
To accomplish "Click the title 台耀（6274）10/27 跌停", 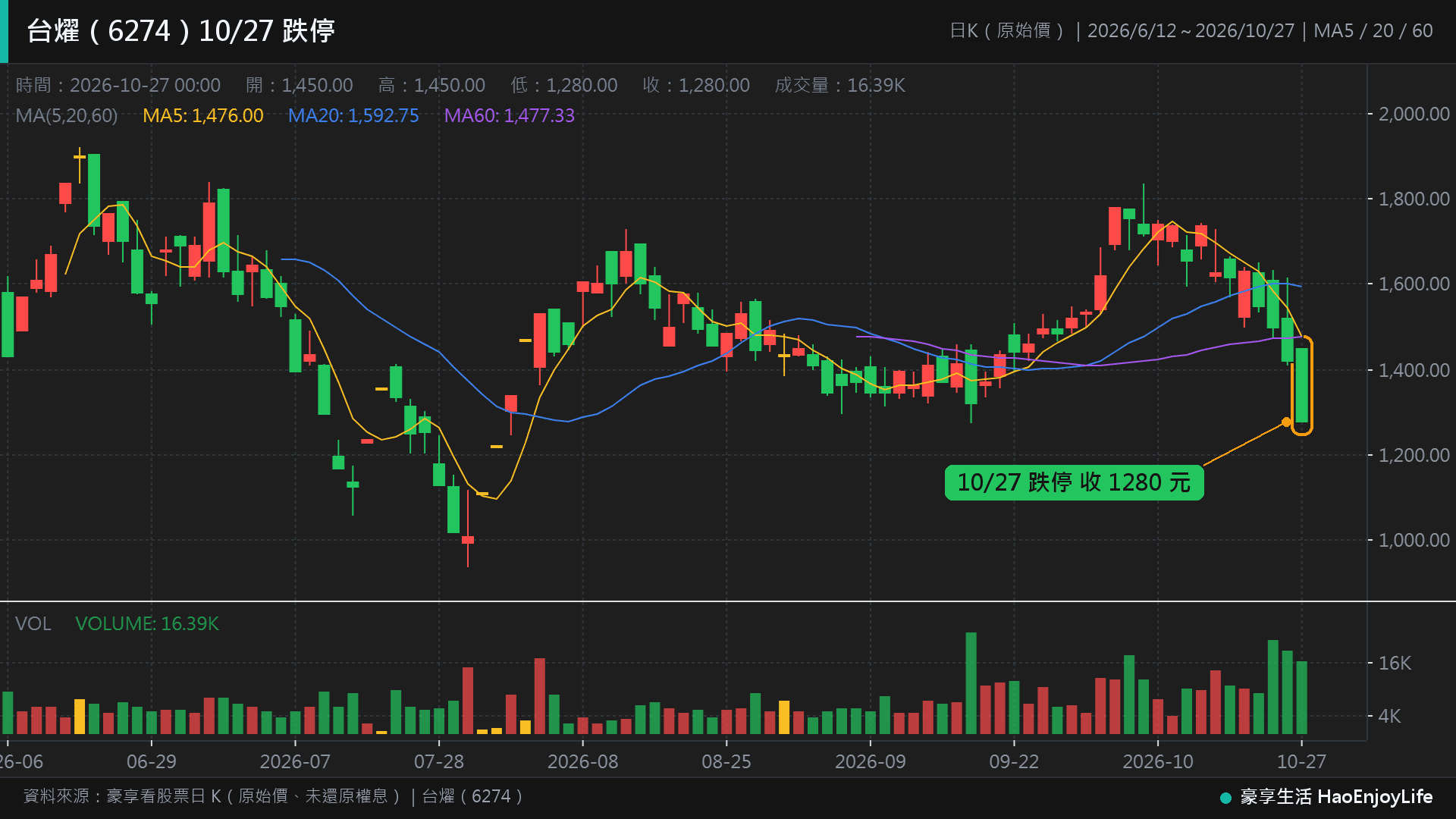I will pos(180,31).
